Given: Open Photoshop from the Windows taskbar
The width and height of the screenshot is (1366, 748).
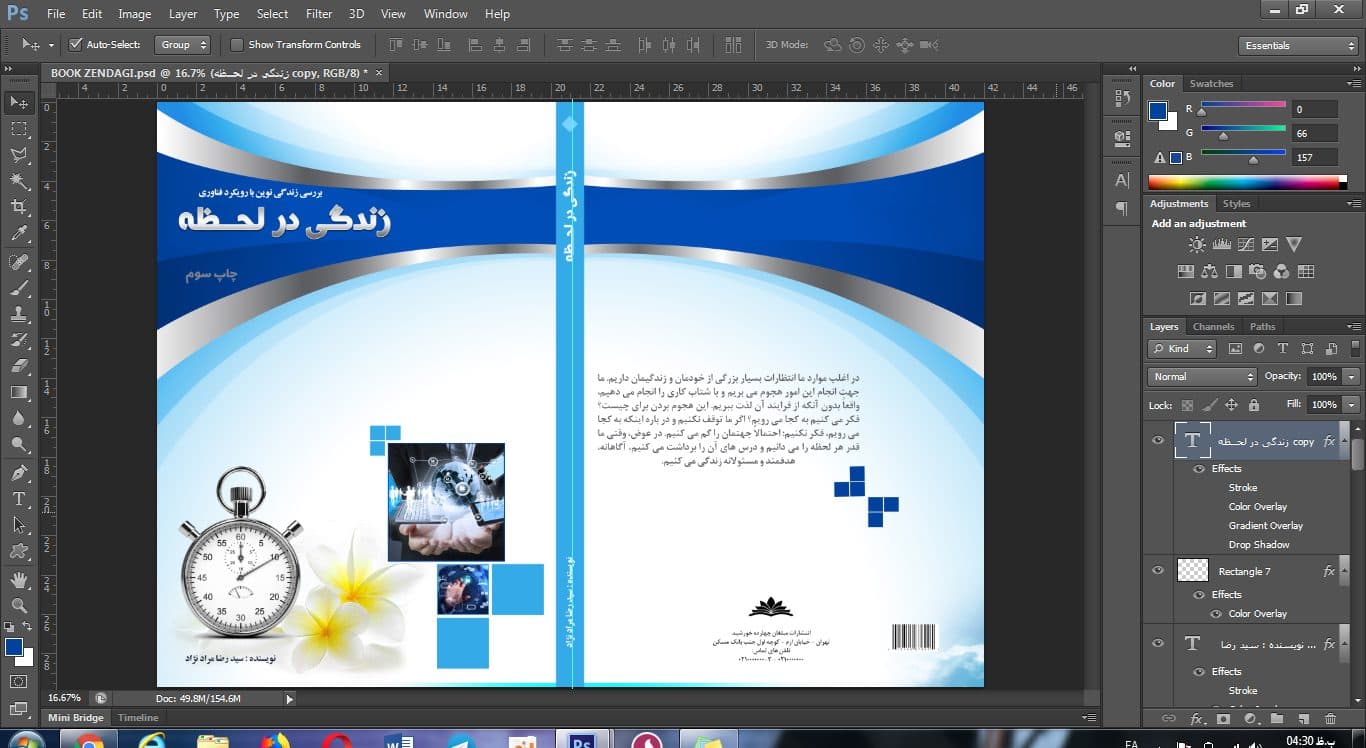Looking at the screenshot, I should 582,739.
